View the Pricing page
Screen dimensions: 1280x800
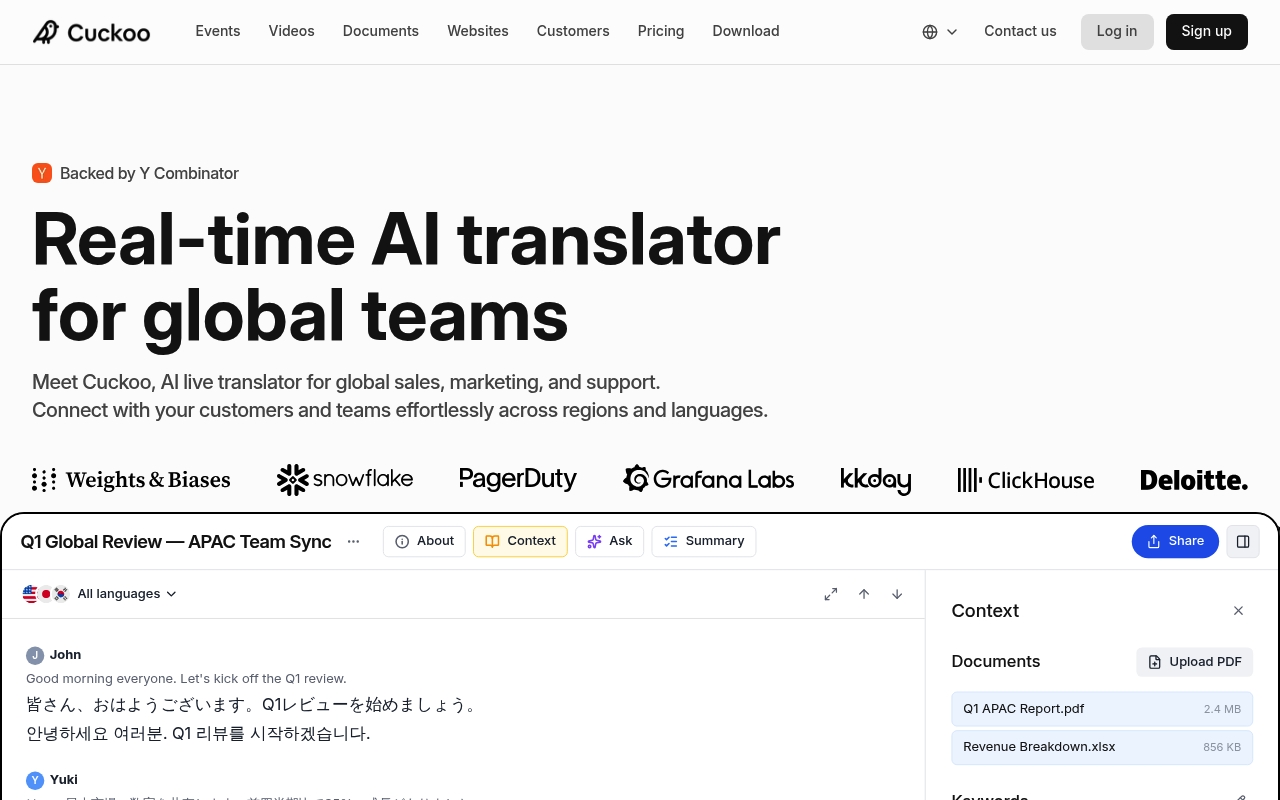[661, 31]
